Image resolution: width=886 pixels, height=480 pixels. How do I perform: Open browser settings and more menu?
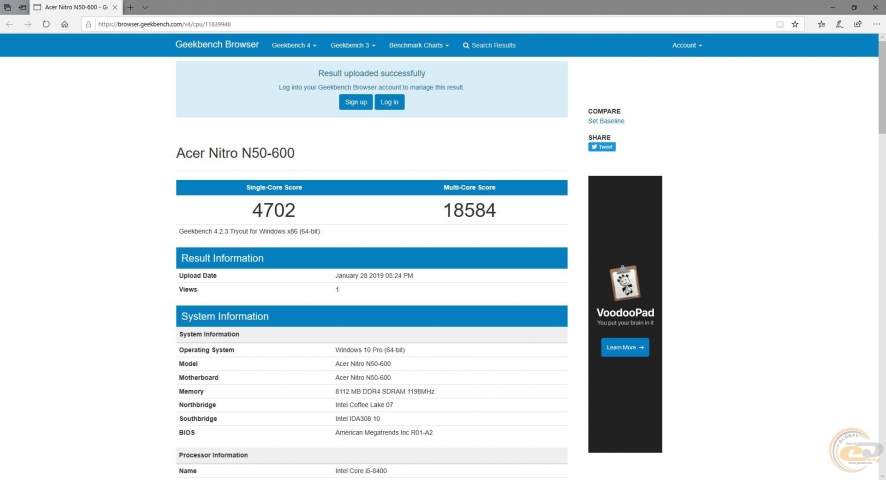[x=876, y=24]
